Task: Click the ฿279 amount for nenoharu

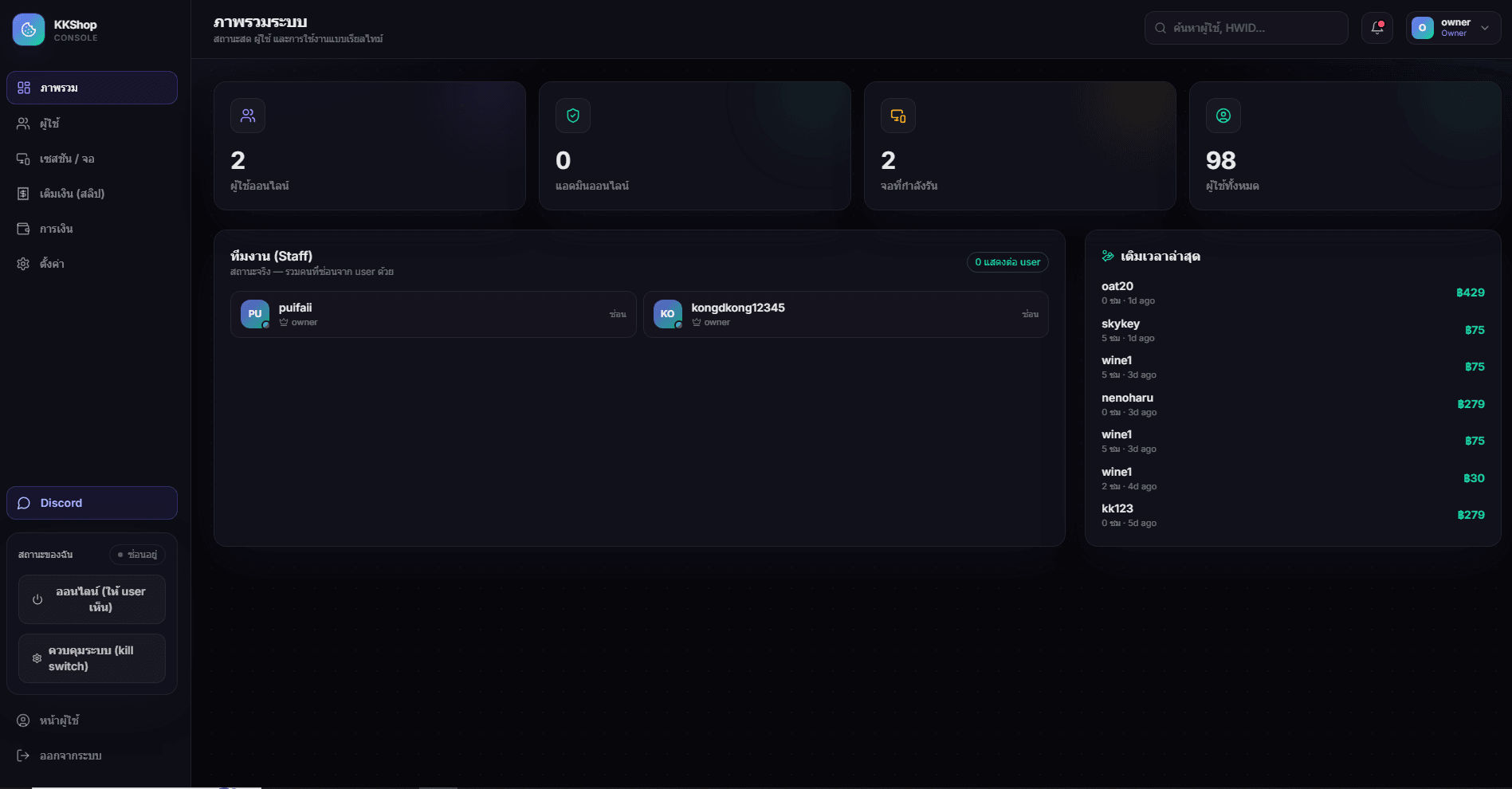Action: [1471, 404]
